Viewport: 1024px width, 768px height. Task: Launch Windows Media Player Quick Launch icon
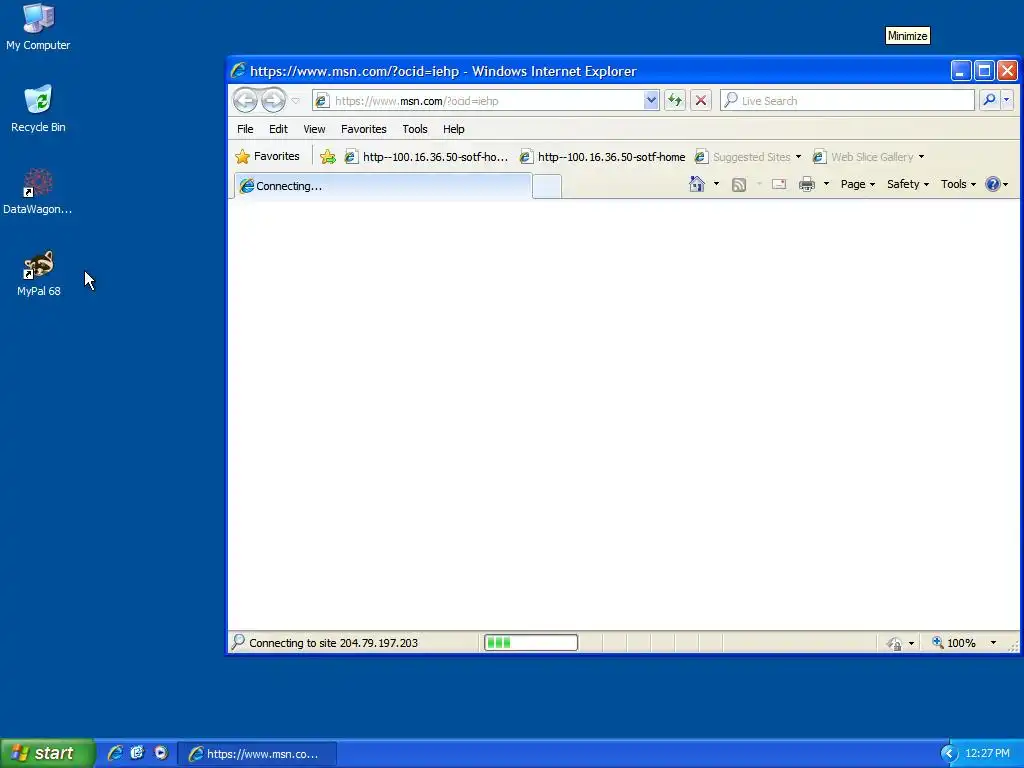click(x=161, y=753)
